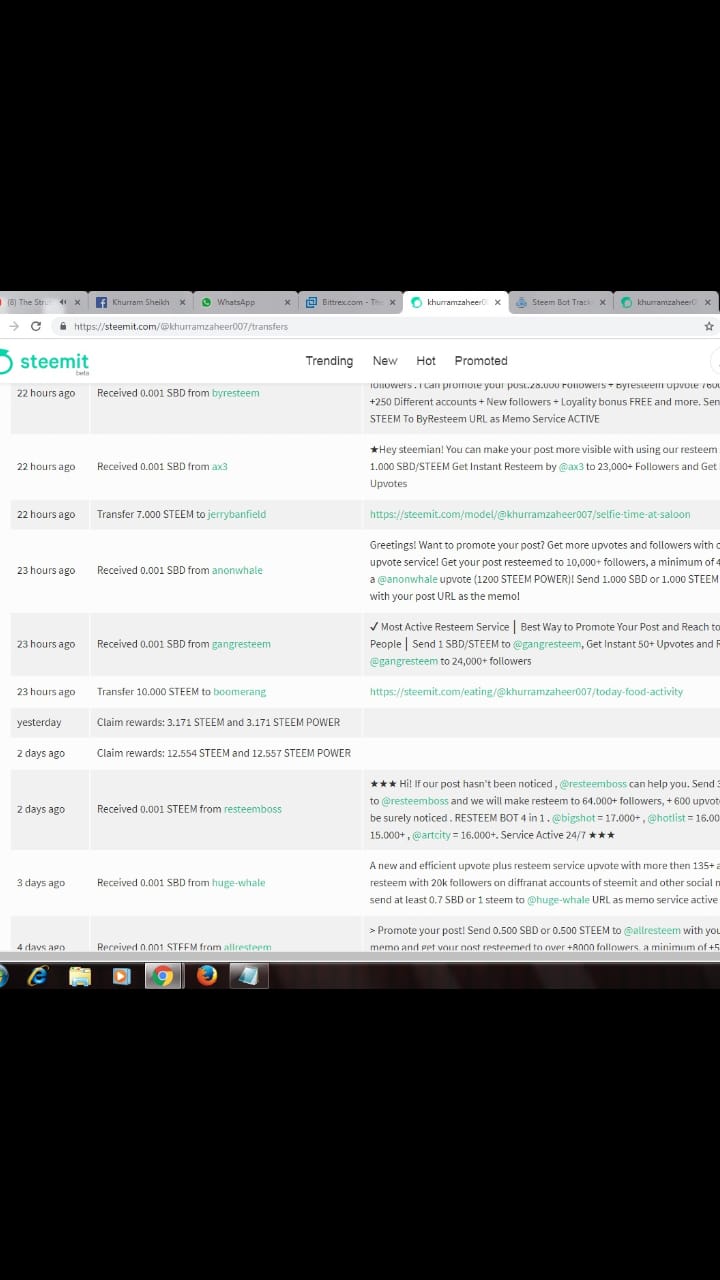Open the Trending feed
The height and width of the screenshot is (1280, 720).
pyautogui.click(x=329, y=361)
